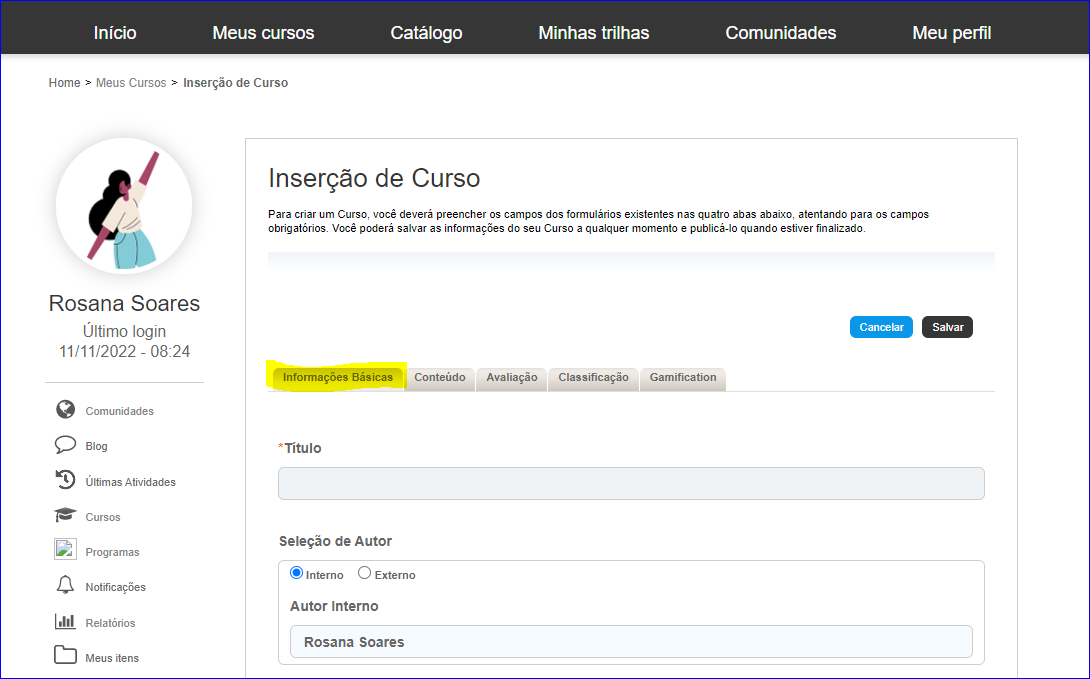Viewport: 1090px width, 679px height.
Task: Click the Relatórios bar chart icon
Action: click(65, 621)
